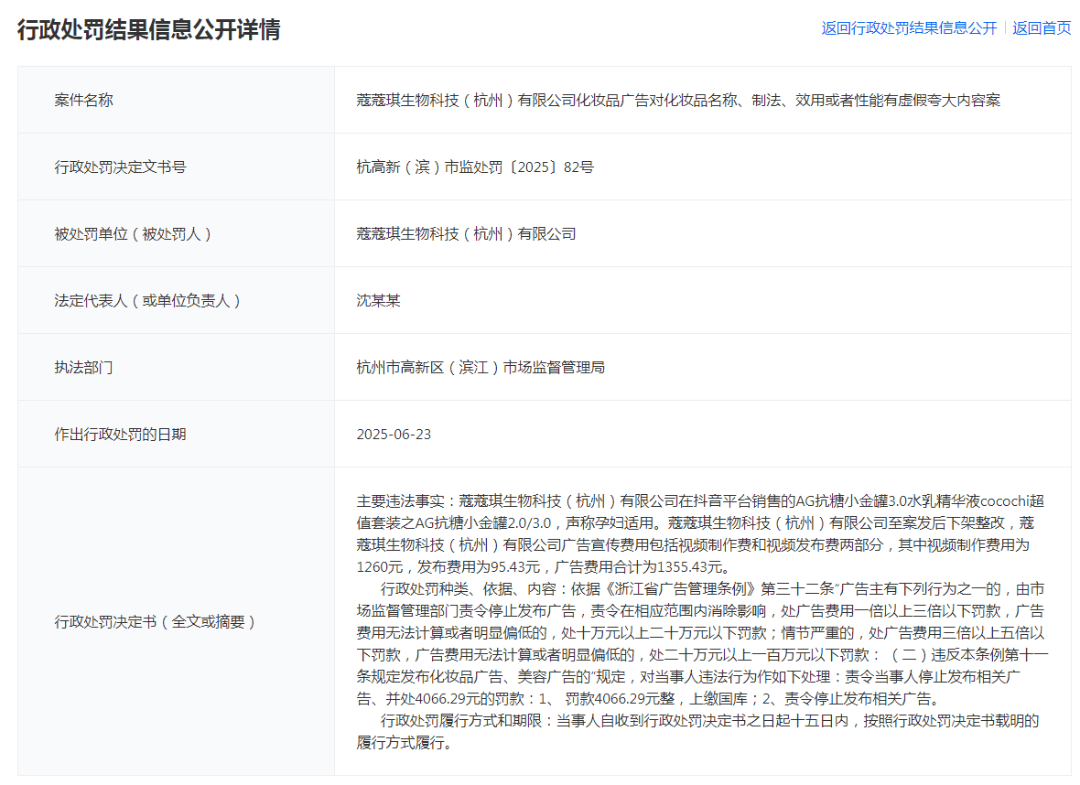Select the 案件名称 row label
This screenshot has width=1080, height=785.
(x=84, y=100)
